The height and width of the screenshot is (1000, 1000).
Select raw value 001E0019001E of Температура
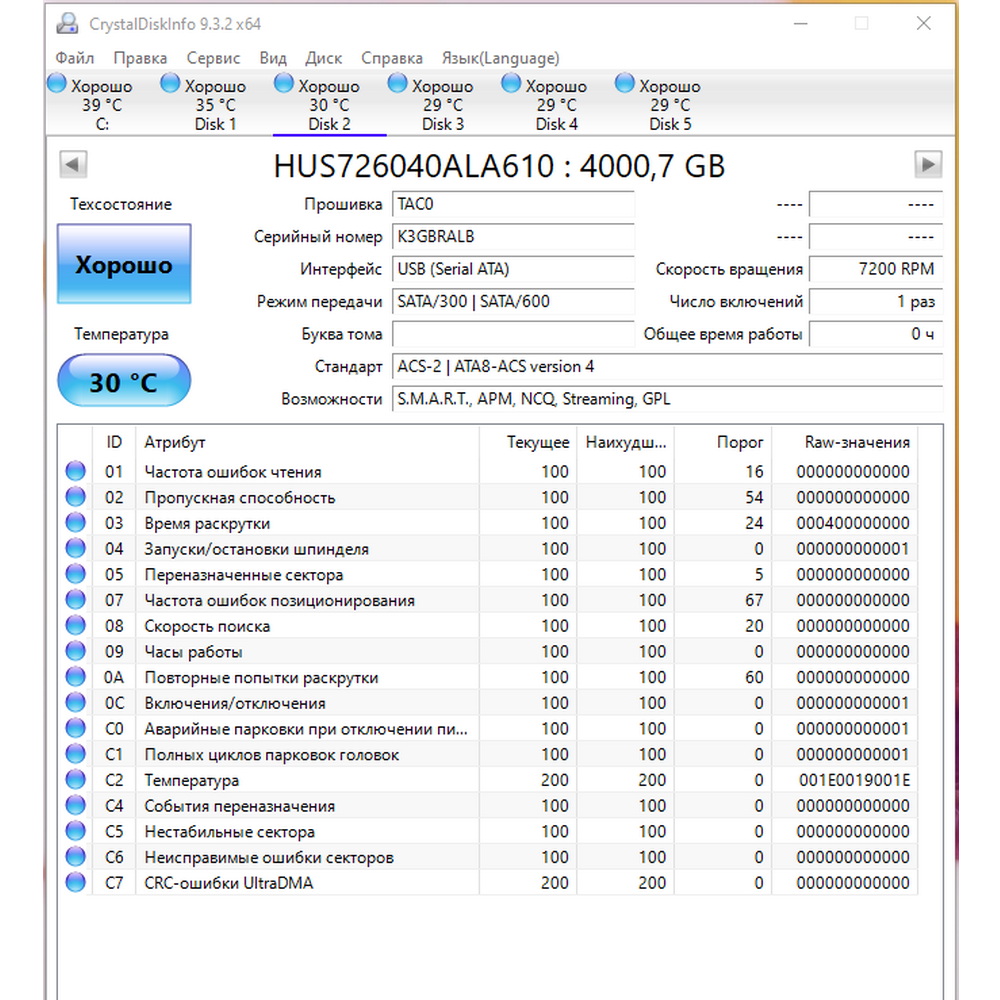[x=854, y=780]
